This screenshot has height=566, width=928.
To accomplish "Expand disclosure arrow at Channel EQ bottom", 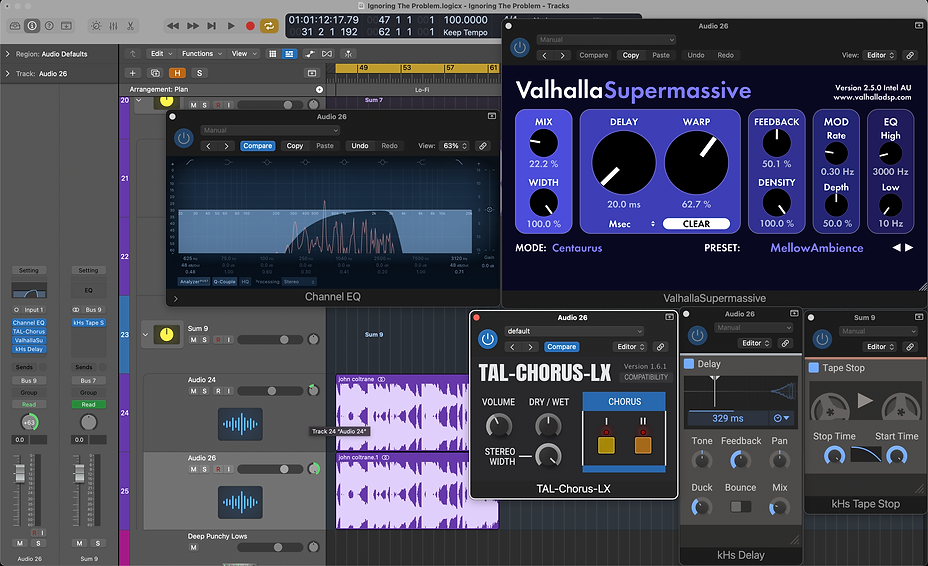I will coord(176,298).
